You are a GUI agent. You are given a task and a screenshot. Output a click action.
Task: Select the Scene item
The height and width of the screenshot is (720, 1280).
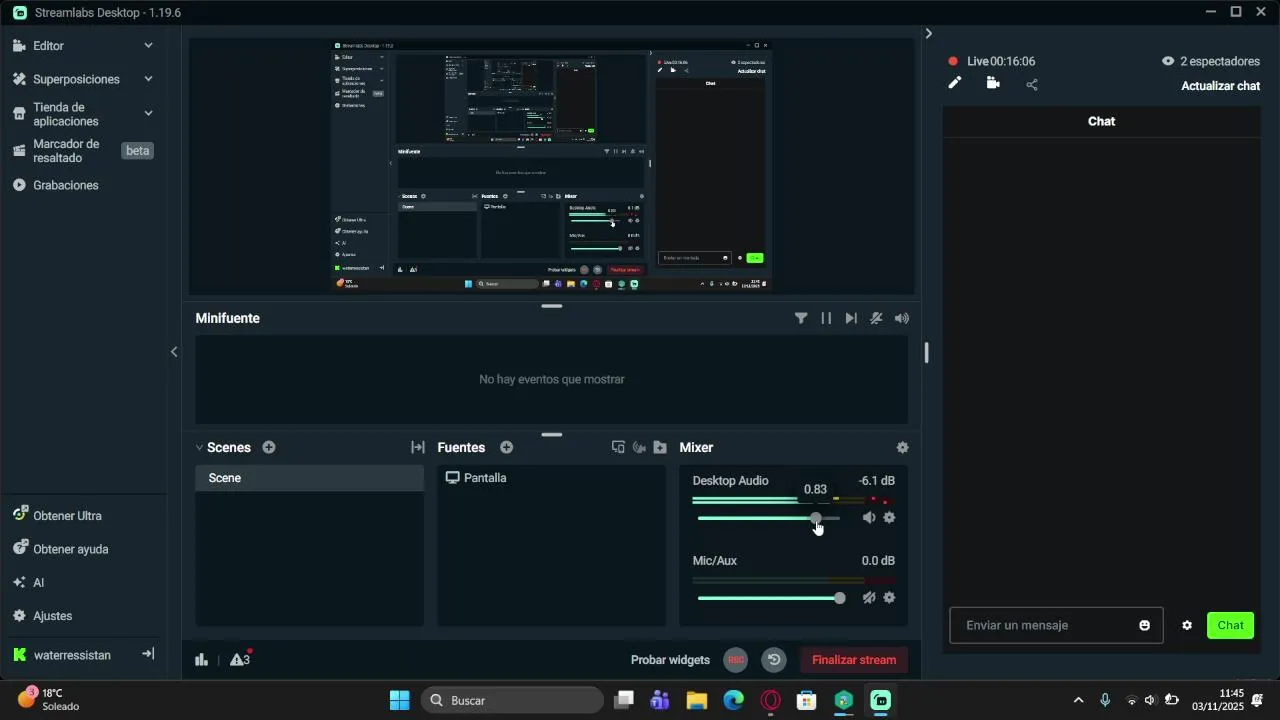coord(309,478)
